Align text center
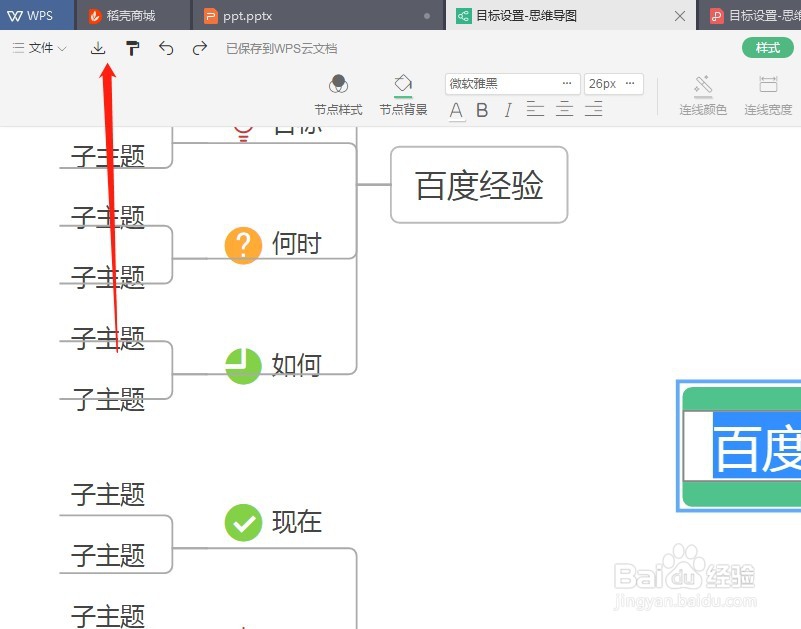The width and height of the screenshot is (801, 629). (564, 109)
